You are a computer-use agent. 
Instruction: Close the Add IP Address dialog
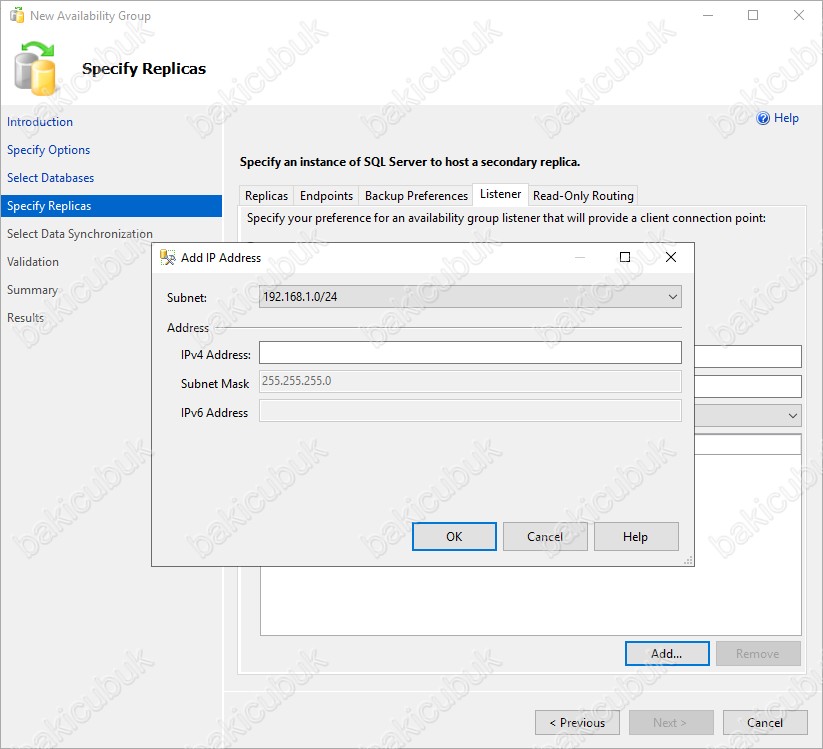click(x=671, y=257)
